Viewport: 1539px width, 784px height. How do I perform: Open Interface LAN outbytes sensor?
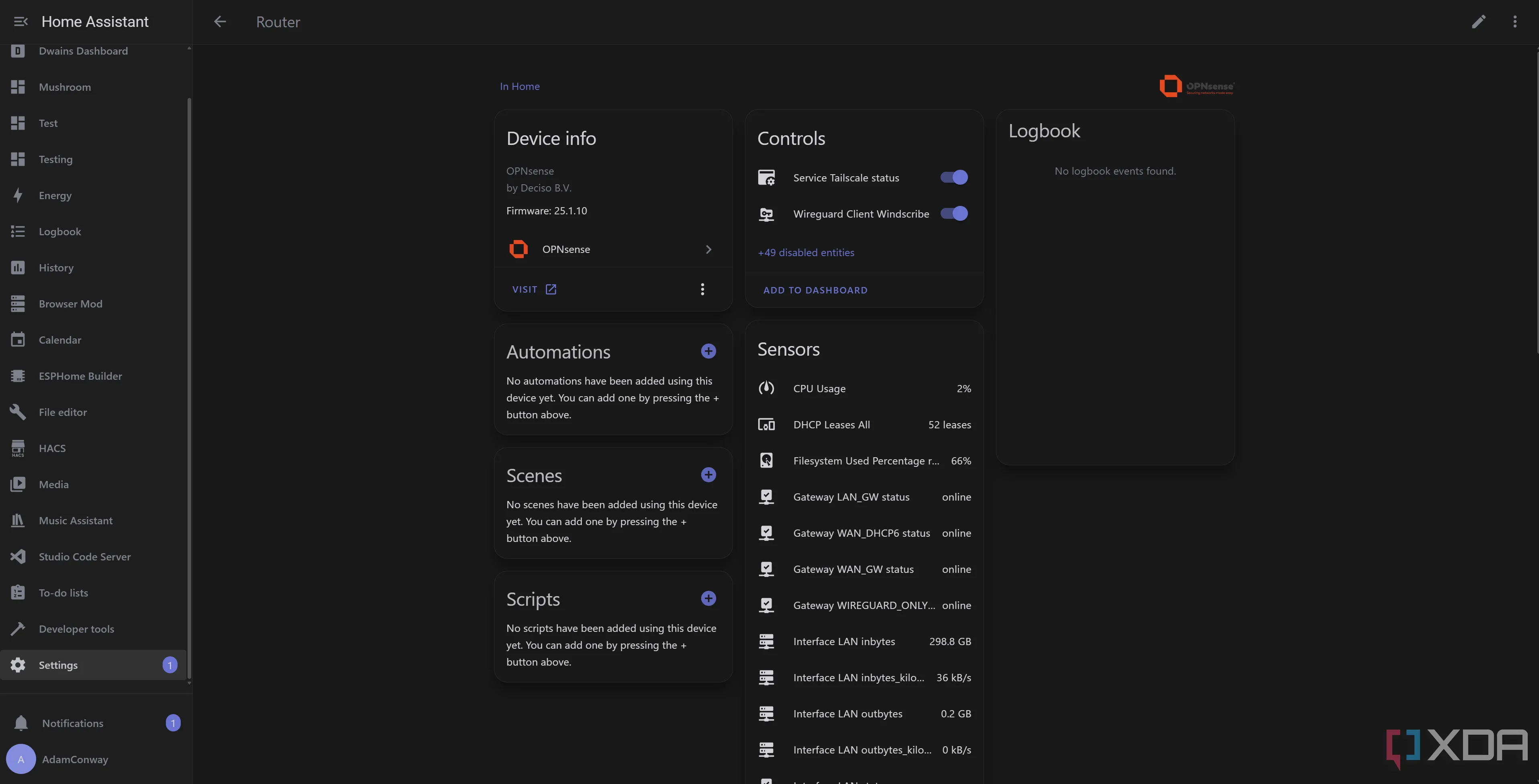pos(864,713)
